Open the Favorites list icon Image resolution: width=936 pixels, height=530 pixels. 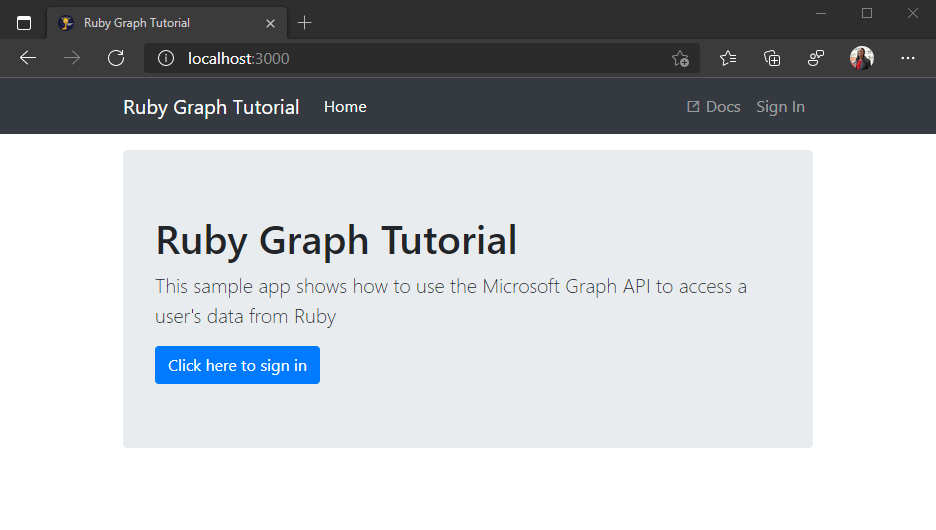pyautogui.click(x=728, y=58)
